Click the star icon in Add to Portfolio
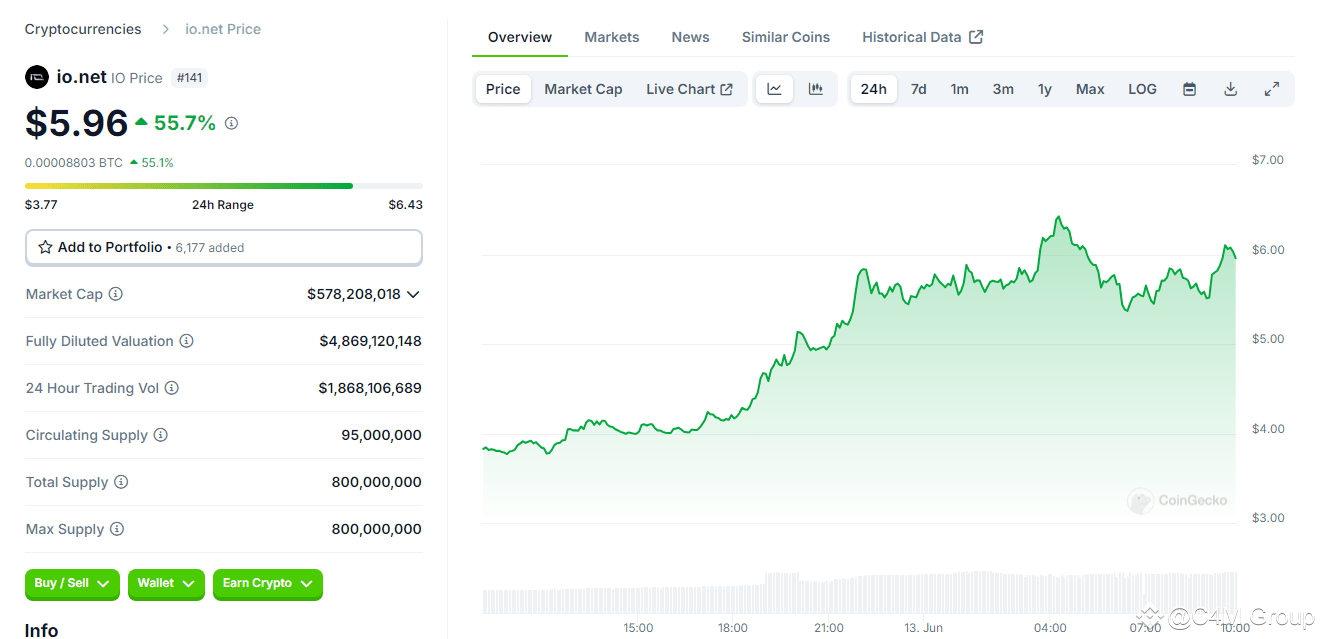Image resolution: width=1323 pixels, height=639 pixels. 45,247
